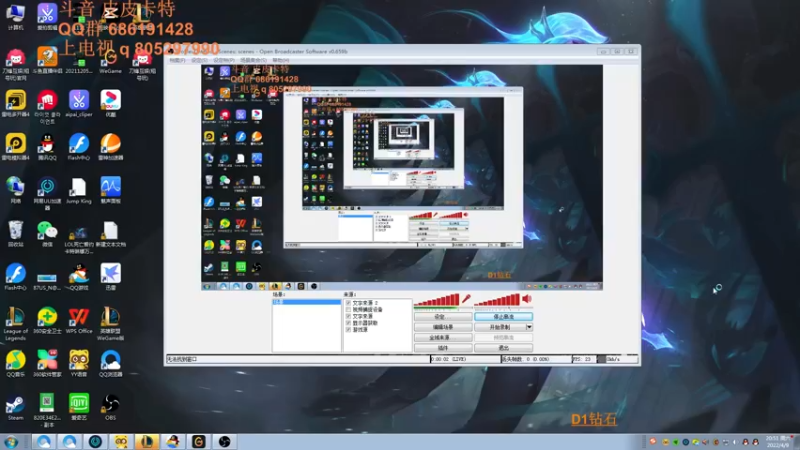Open the third OBS menu 设定档(P)

[223, 60]
